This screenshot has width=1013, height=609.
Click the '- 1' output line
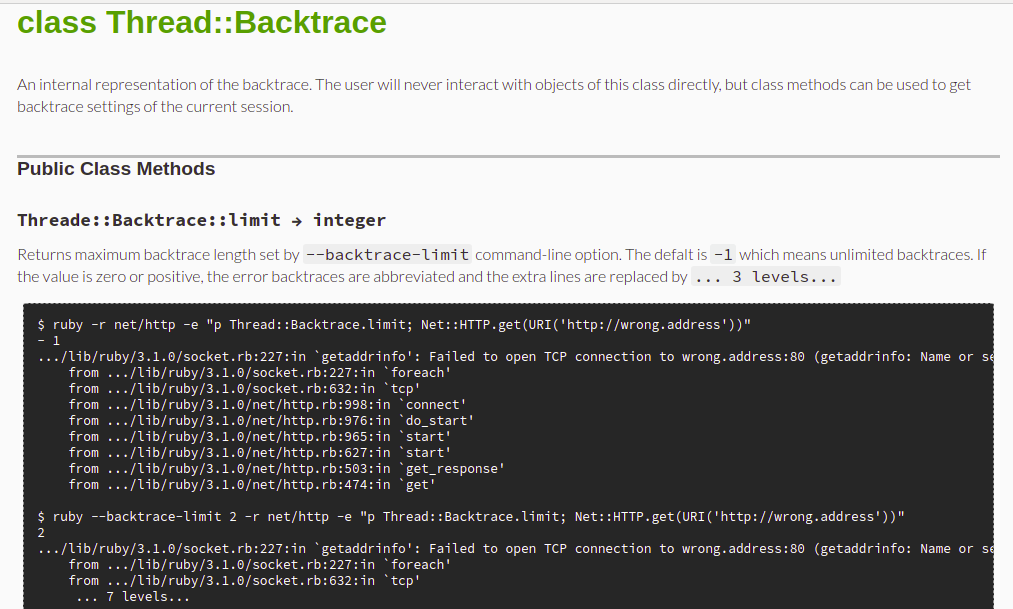(x=48, y=340)
